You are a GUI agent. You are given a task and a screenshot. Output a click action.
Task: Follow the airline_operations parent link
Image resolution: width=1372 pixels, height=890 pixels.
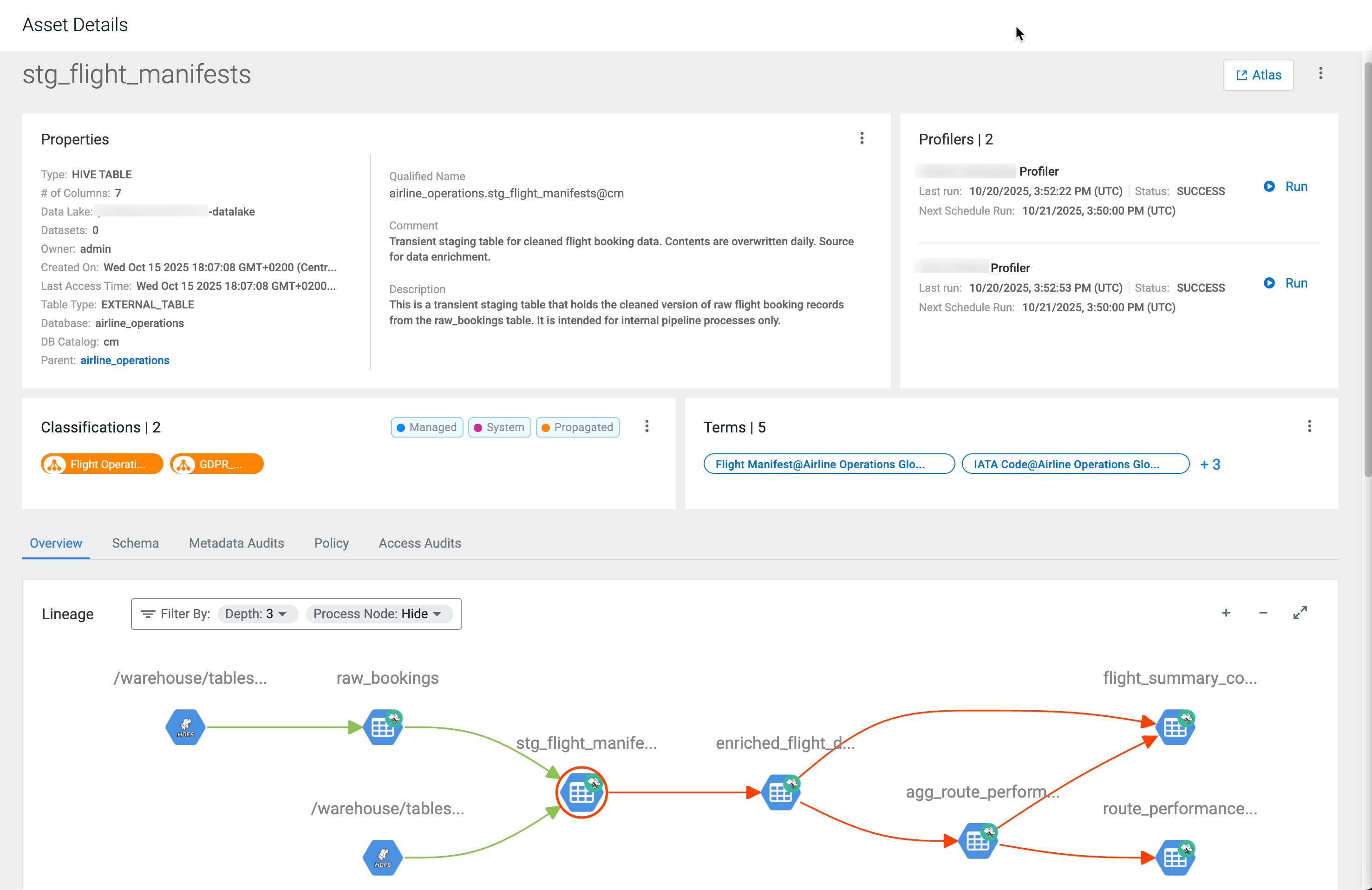coord(124,360)
